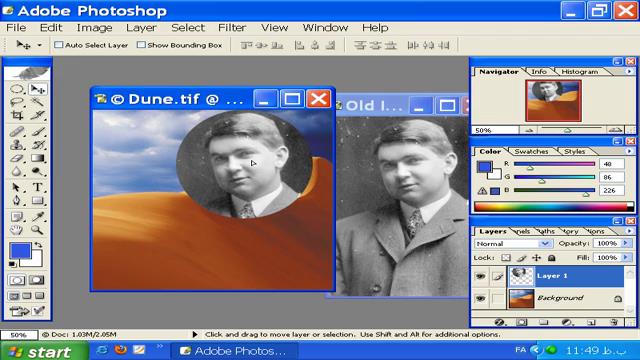The image size is (640, 360).
Task: Open the Filter menu
Action: [x=232, y=28]
